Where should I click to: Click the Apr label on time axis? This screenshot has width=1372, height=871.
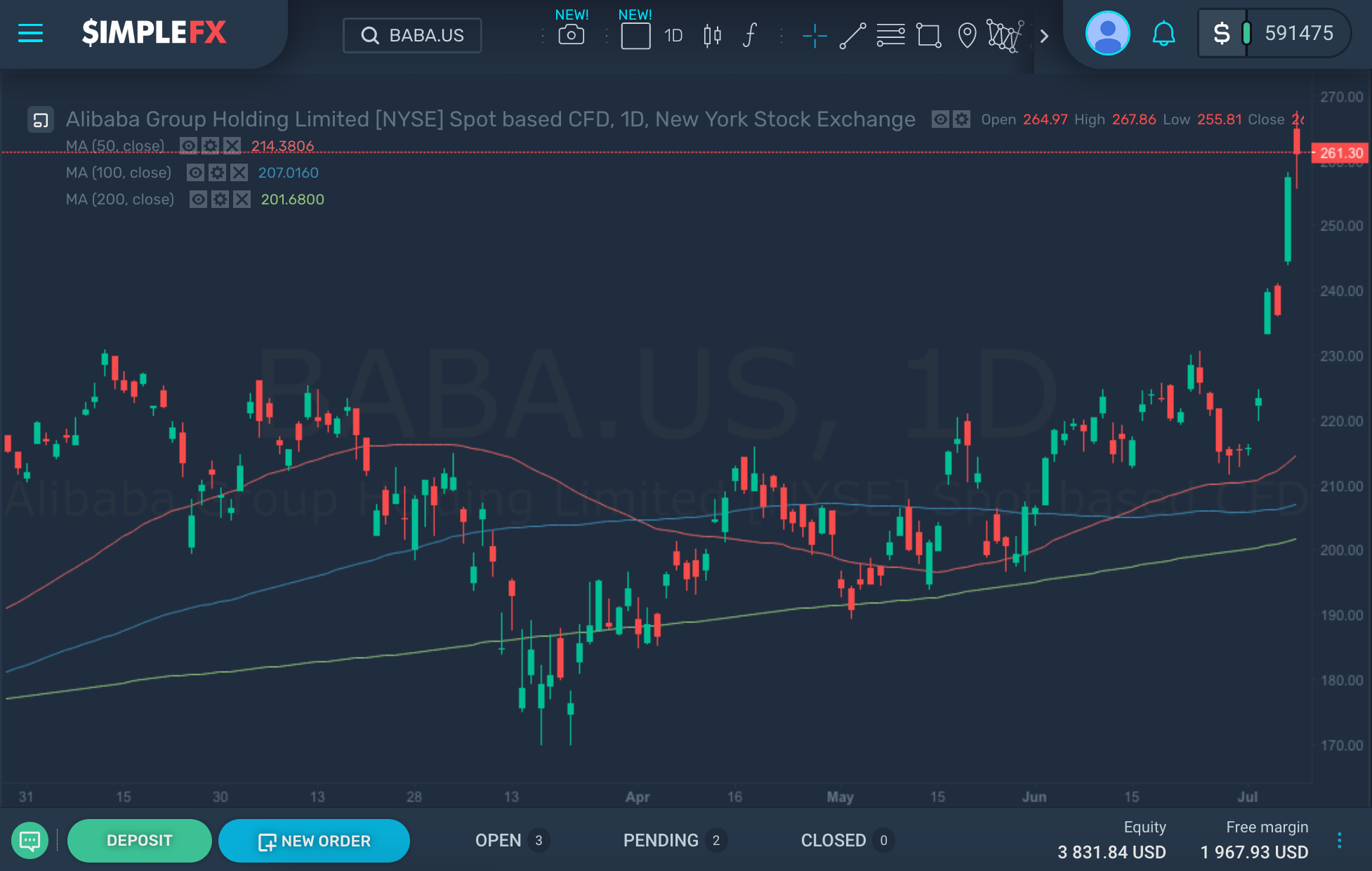pos(638,797)
